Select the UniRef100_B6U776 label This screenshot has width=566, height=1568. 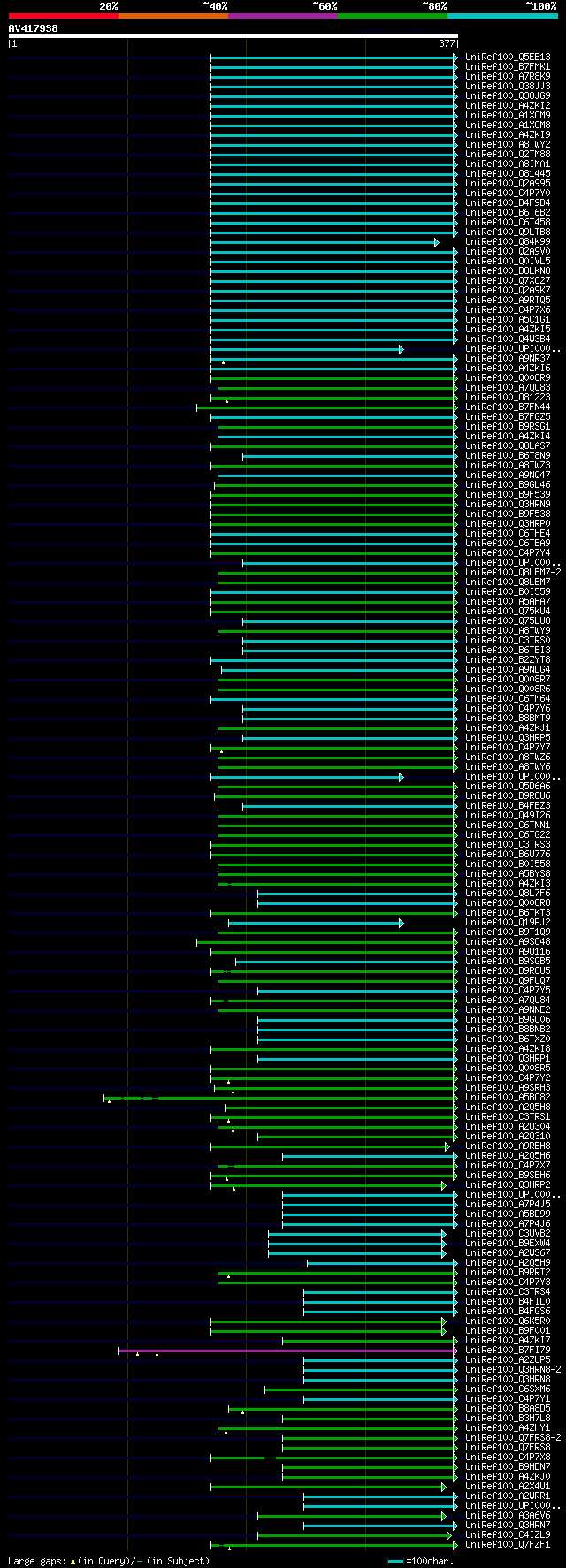(x=508, y=854)
